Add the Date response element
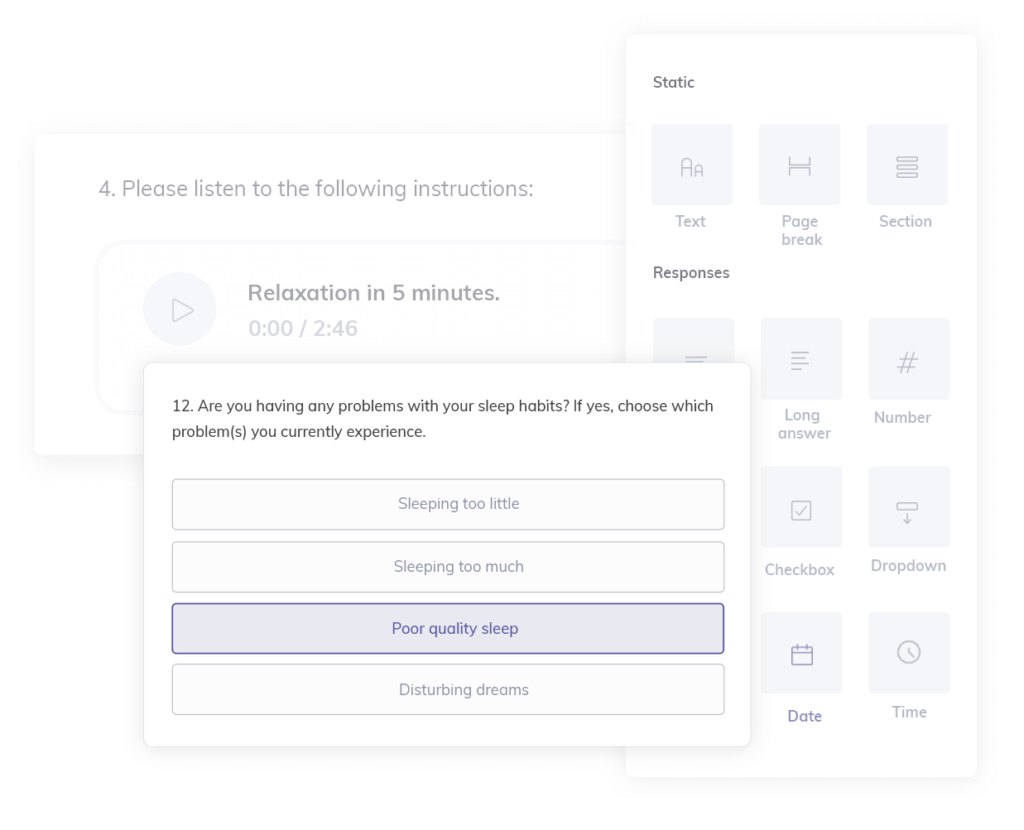1024x830 pixels. (x=801, y=654)
